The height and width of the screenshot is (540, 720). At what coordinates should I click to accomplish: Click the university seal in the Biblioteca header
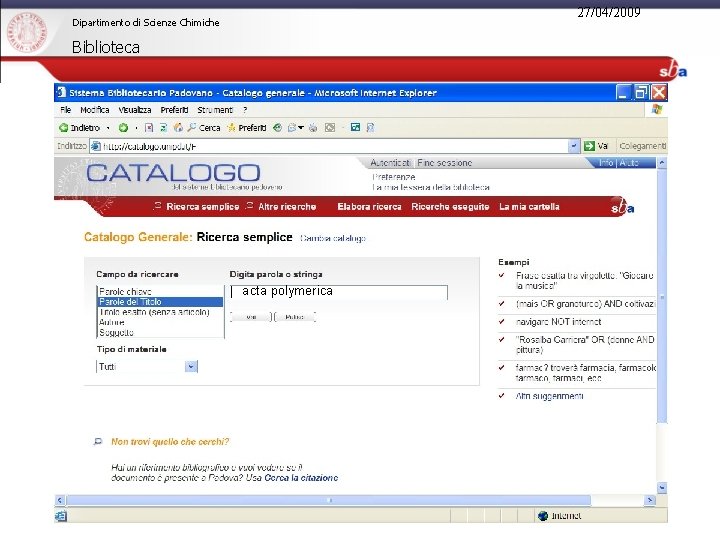click(x=27, y=32)
